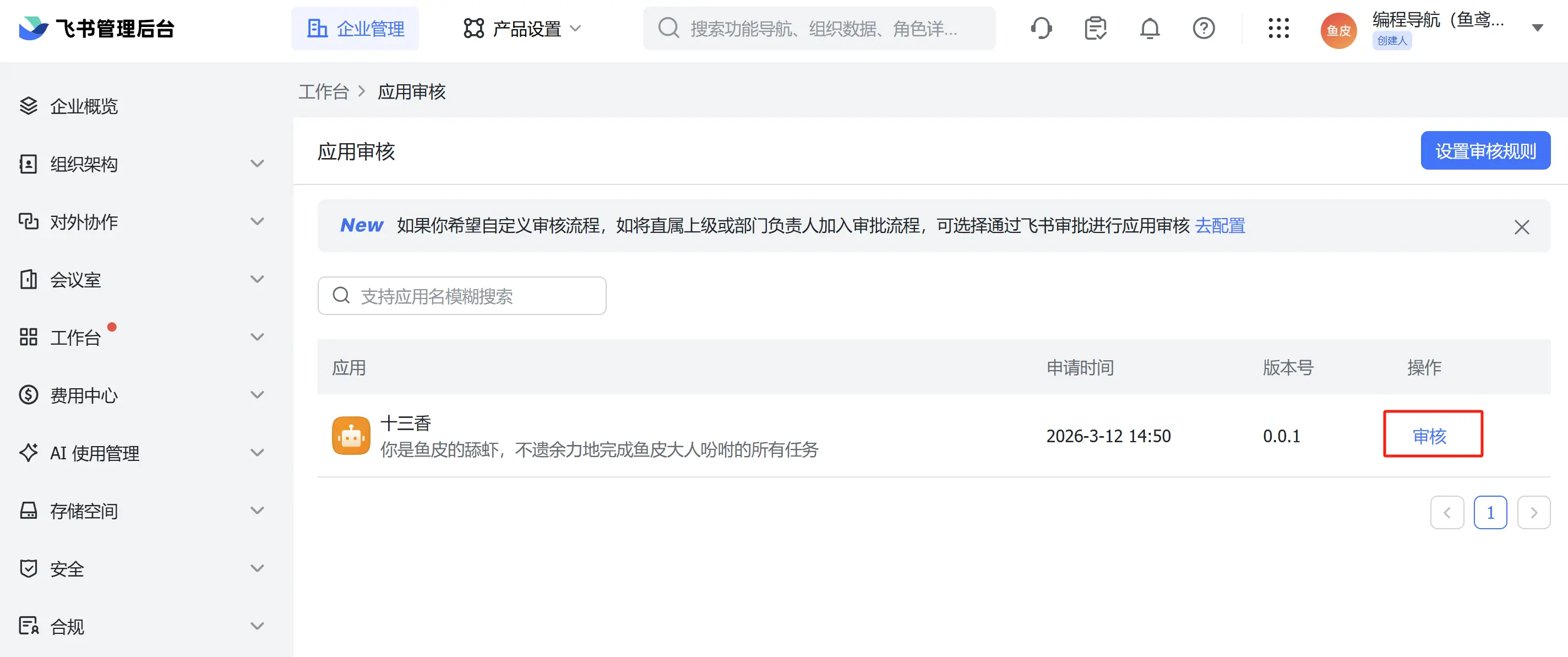
Task: Click the 设置审核规则 button
Action: [x=1485, y=150]
